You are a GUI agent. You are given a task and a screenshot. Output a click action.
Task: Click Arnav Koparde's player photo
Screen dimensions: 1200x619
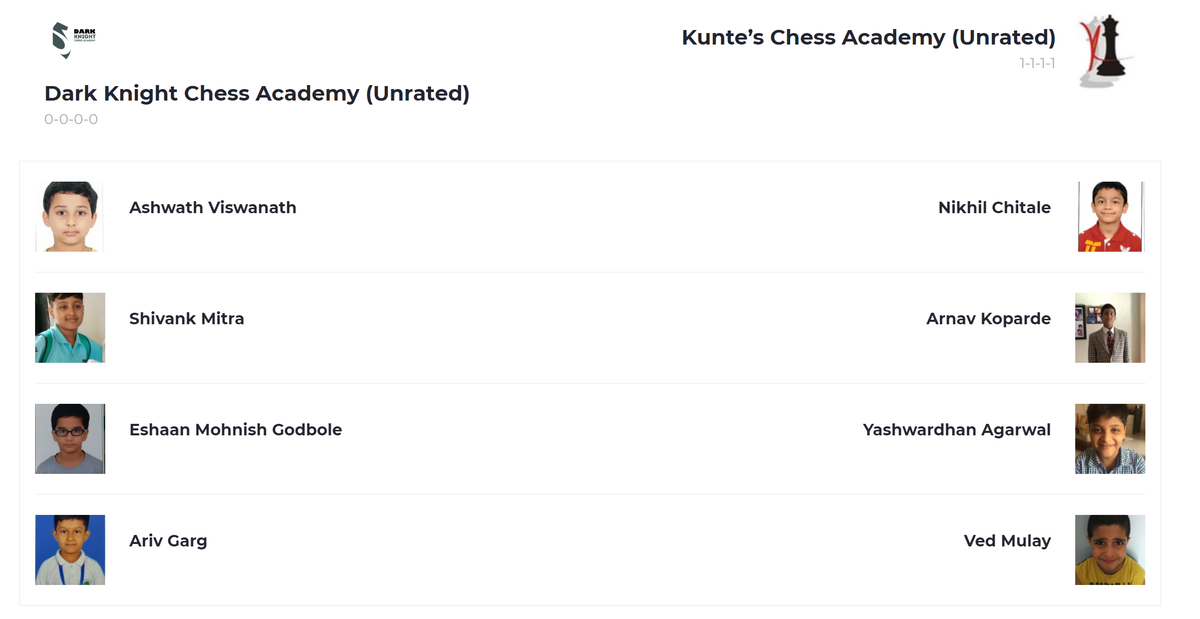pos(1110,327)
